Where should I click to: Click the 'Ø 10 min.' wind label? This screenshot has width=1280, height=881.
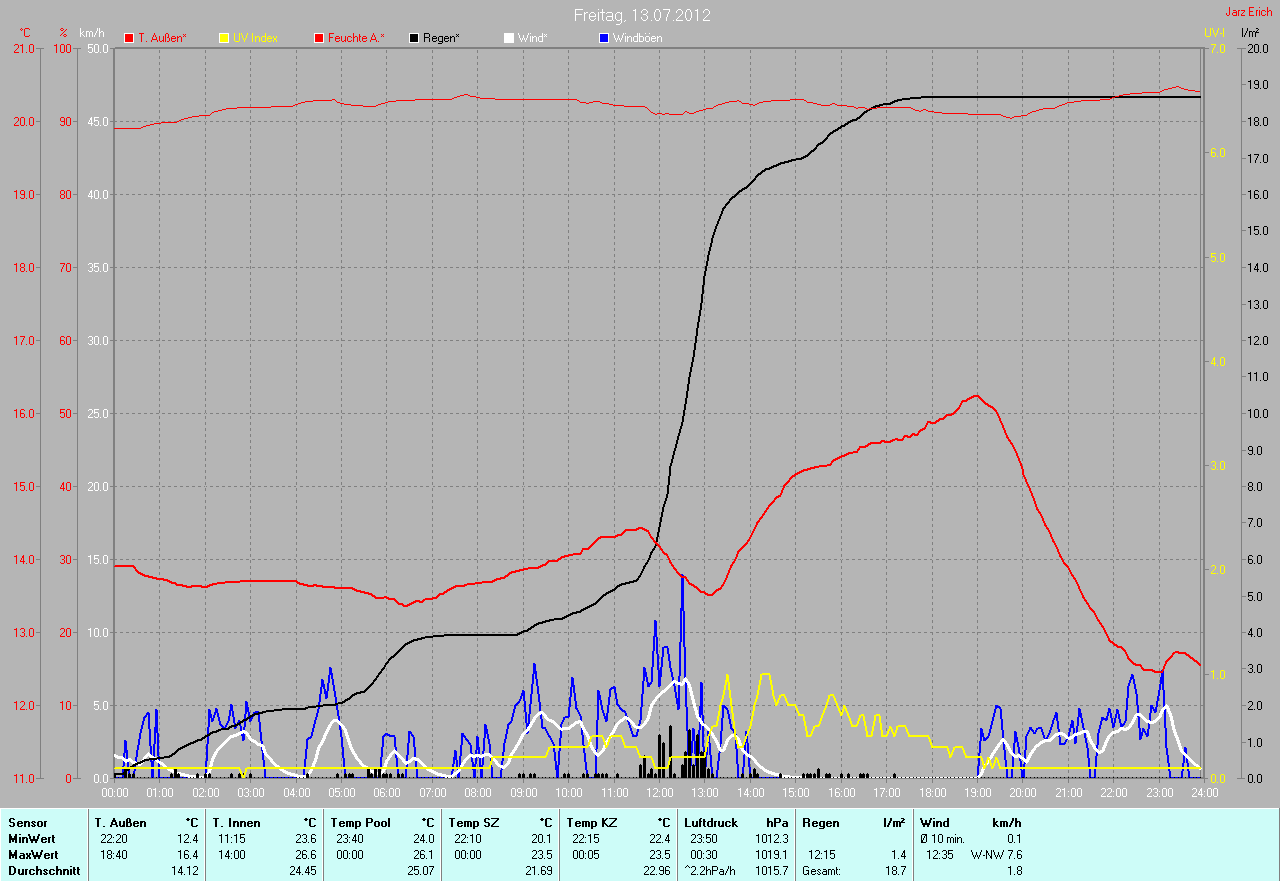pos(943,839)
